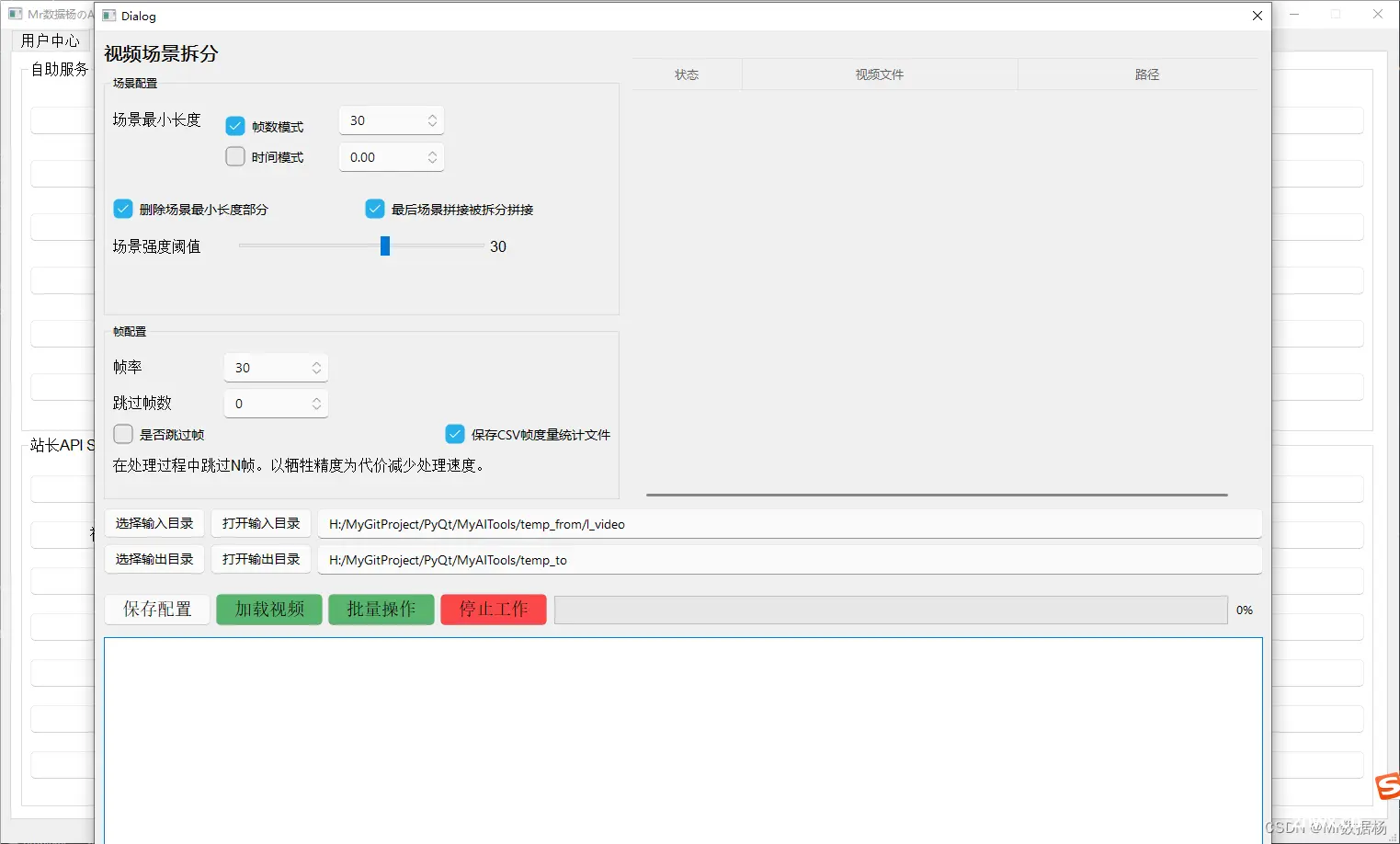This screenshot has width=1400, height=844.
Task: Click inside the large log text area
Action: [x=683, y=740]
